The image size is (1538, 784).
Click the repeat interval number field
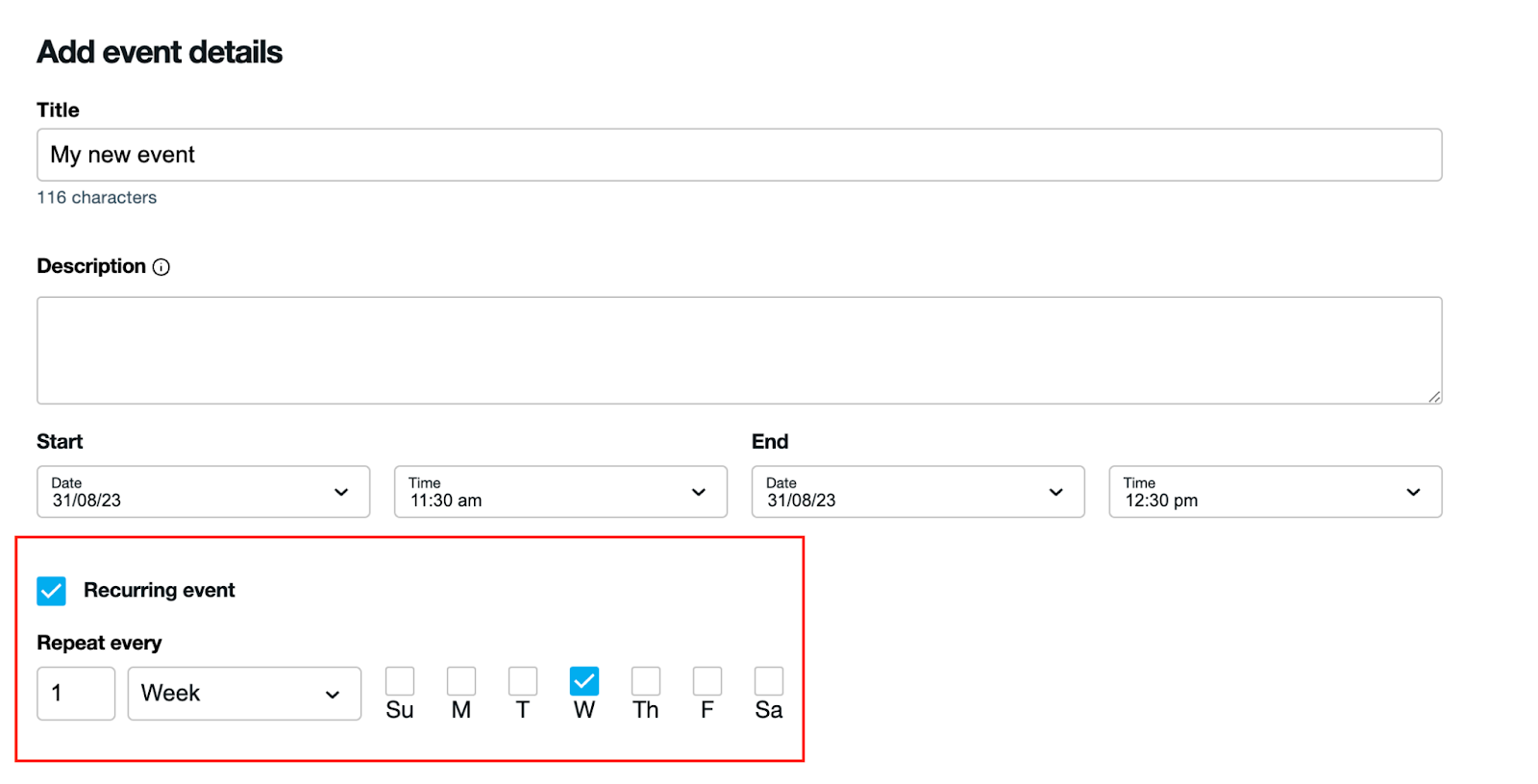point(76,694)
